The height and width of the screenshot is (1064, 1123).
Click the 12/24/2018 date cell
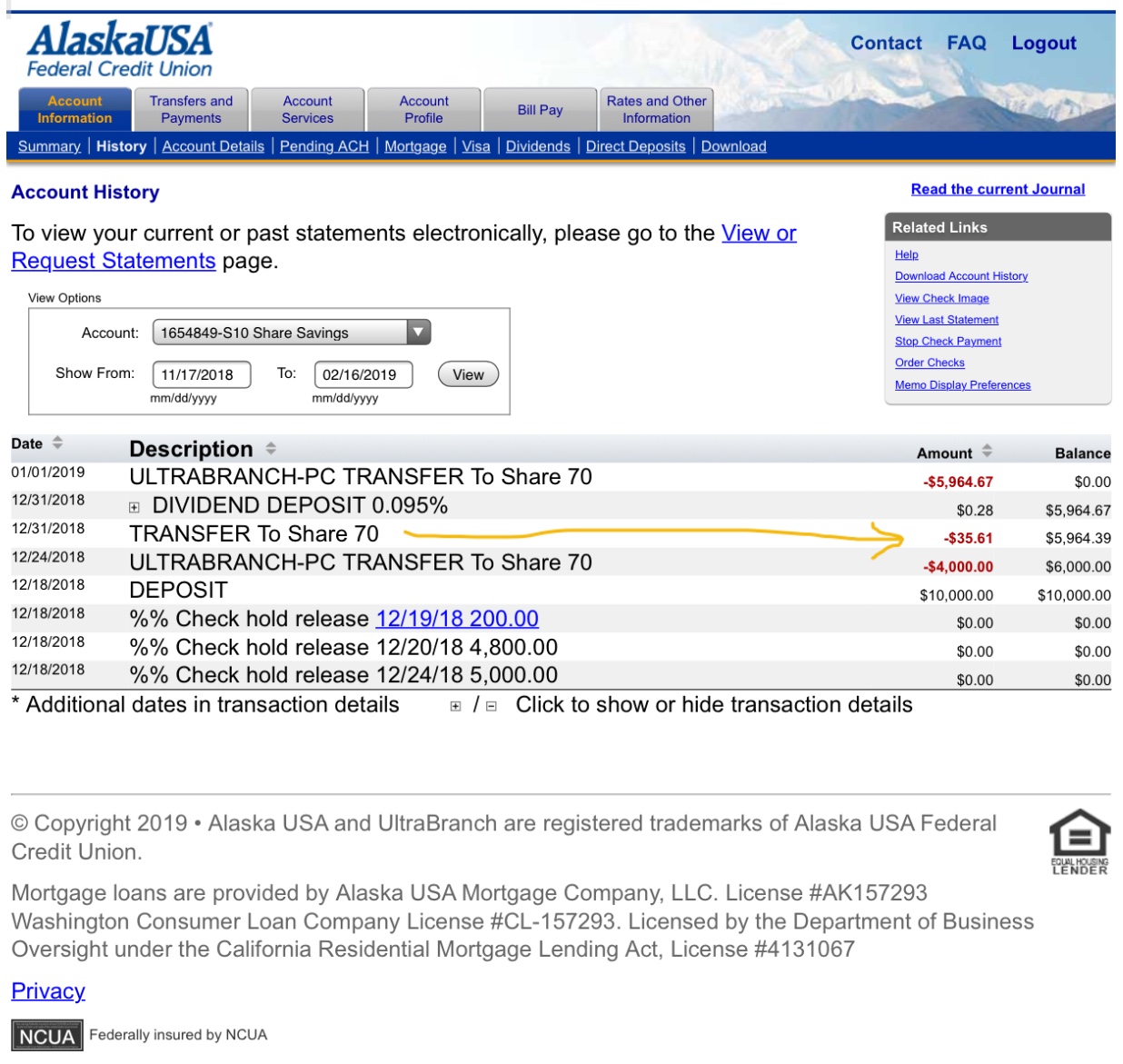click(x=48, y=557)
